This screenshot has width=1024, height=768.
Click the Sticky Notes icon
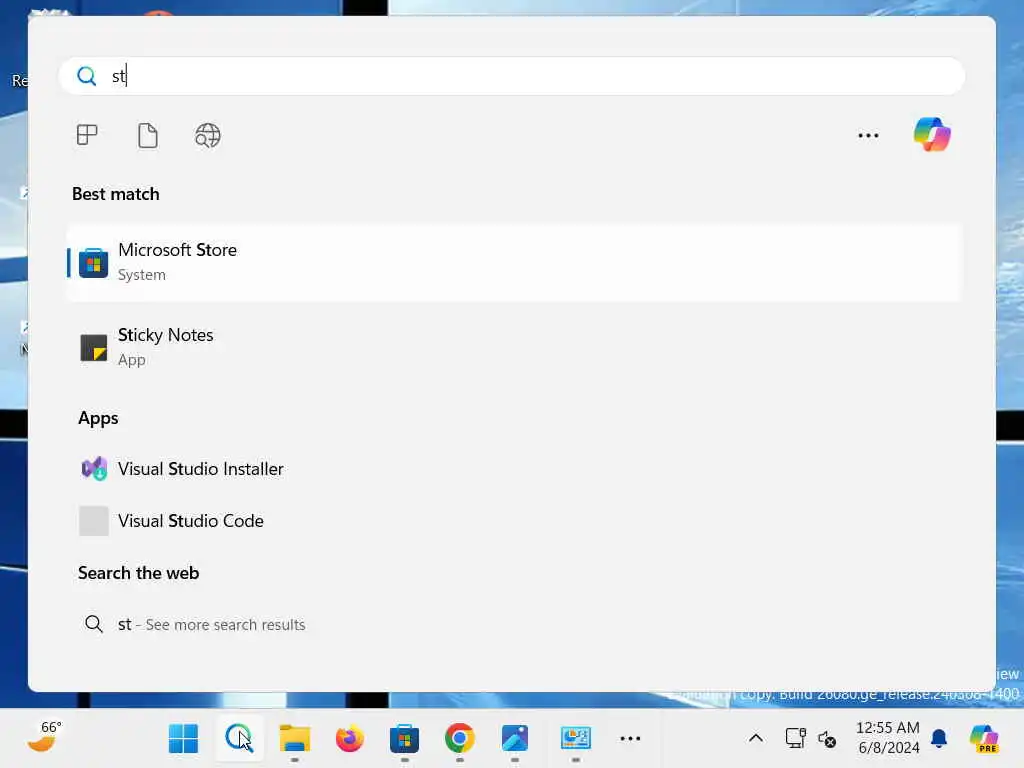pyautogui.click(x=93, y=347)
